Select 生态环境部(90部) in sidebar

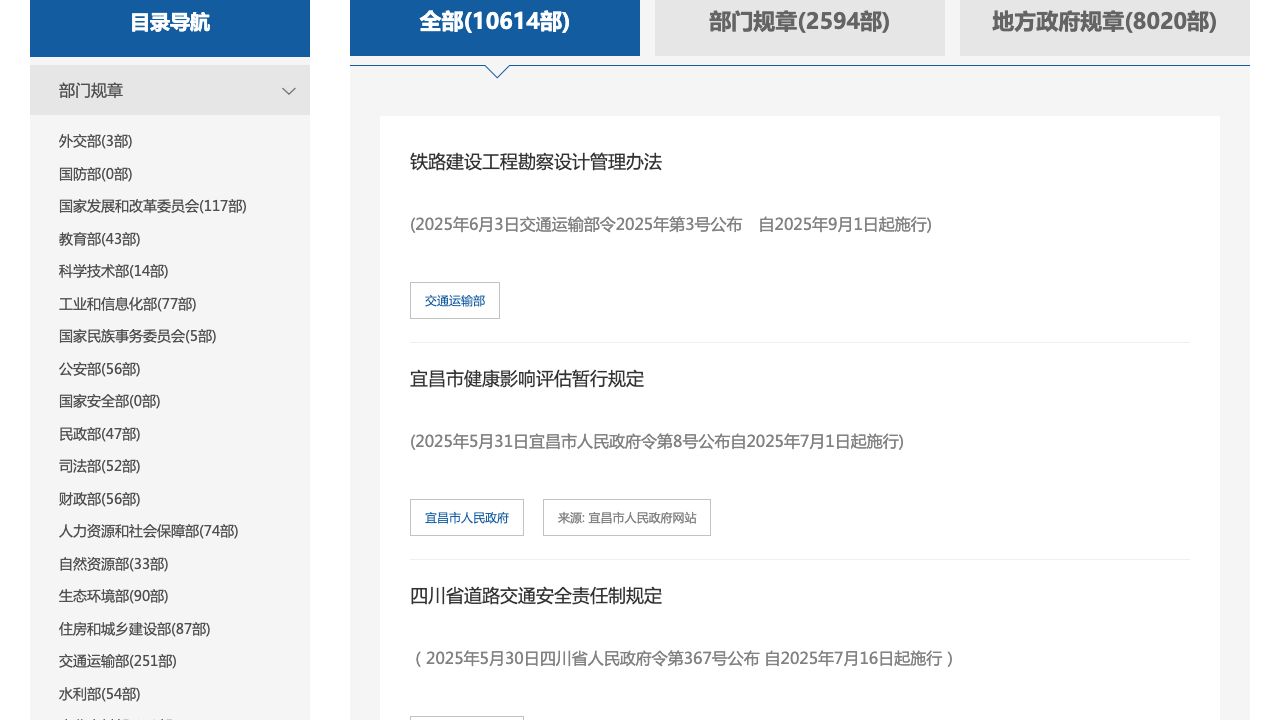pos(113,596)
